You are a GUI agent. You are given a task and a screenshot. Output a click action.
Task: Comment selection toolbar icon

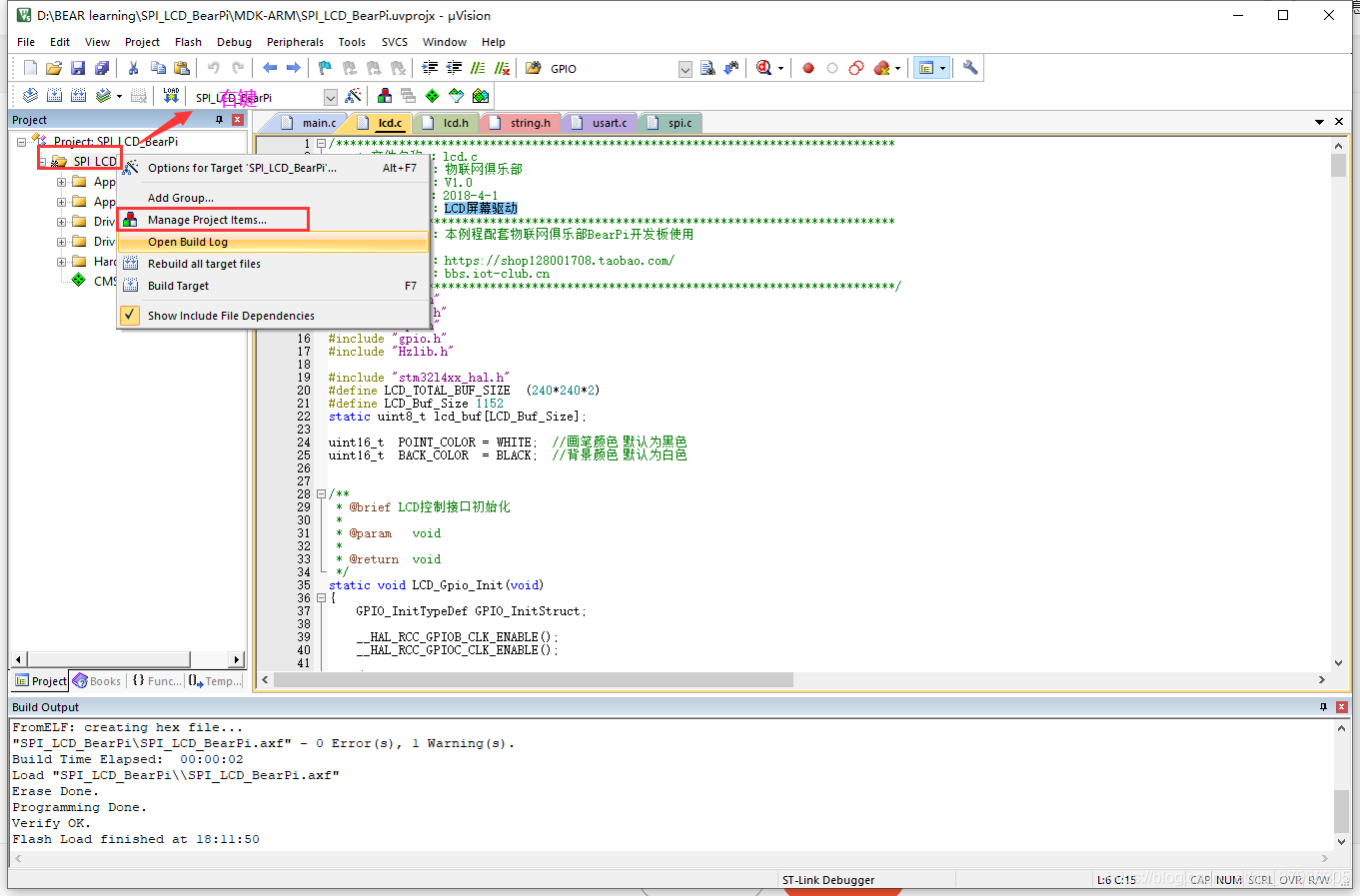coord(478,68)
